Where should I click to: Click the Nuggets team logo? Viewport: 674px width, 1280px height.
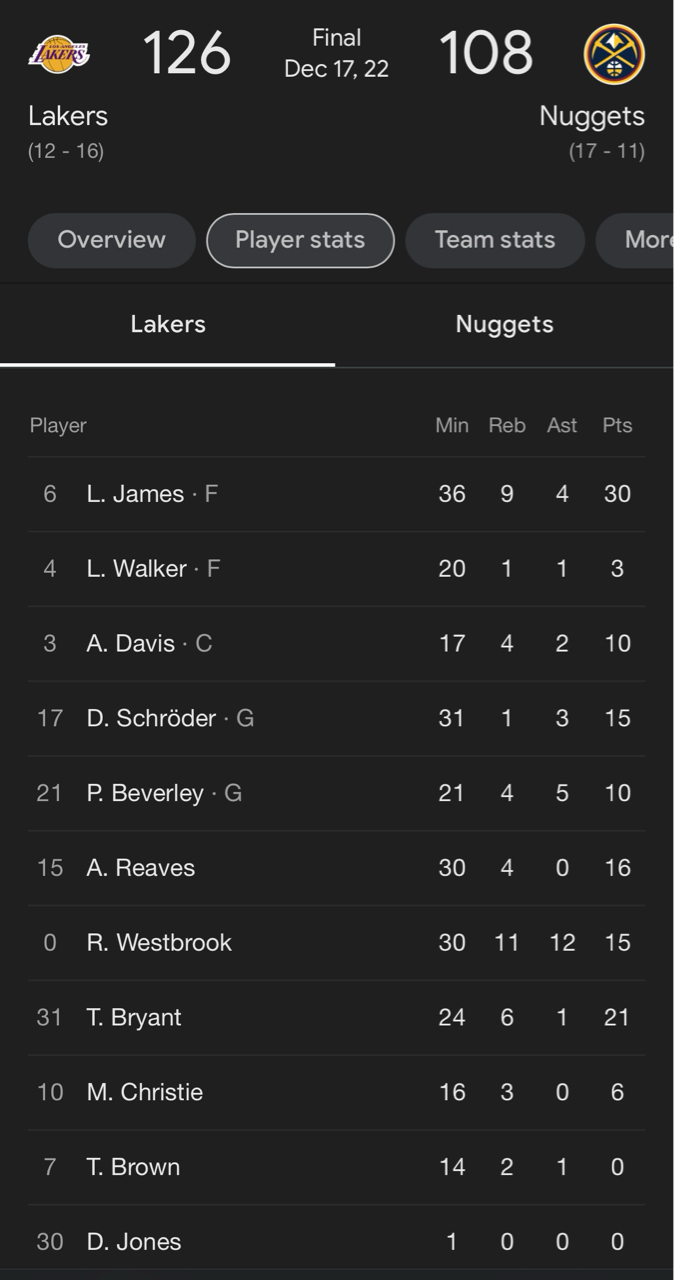[x=614, y=54]
